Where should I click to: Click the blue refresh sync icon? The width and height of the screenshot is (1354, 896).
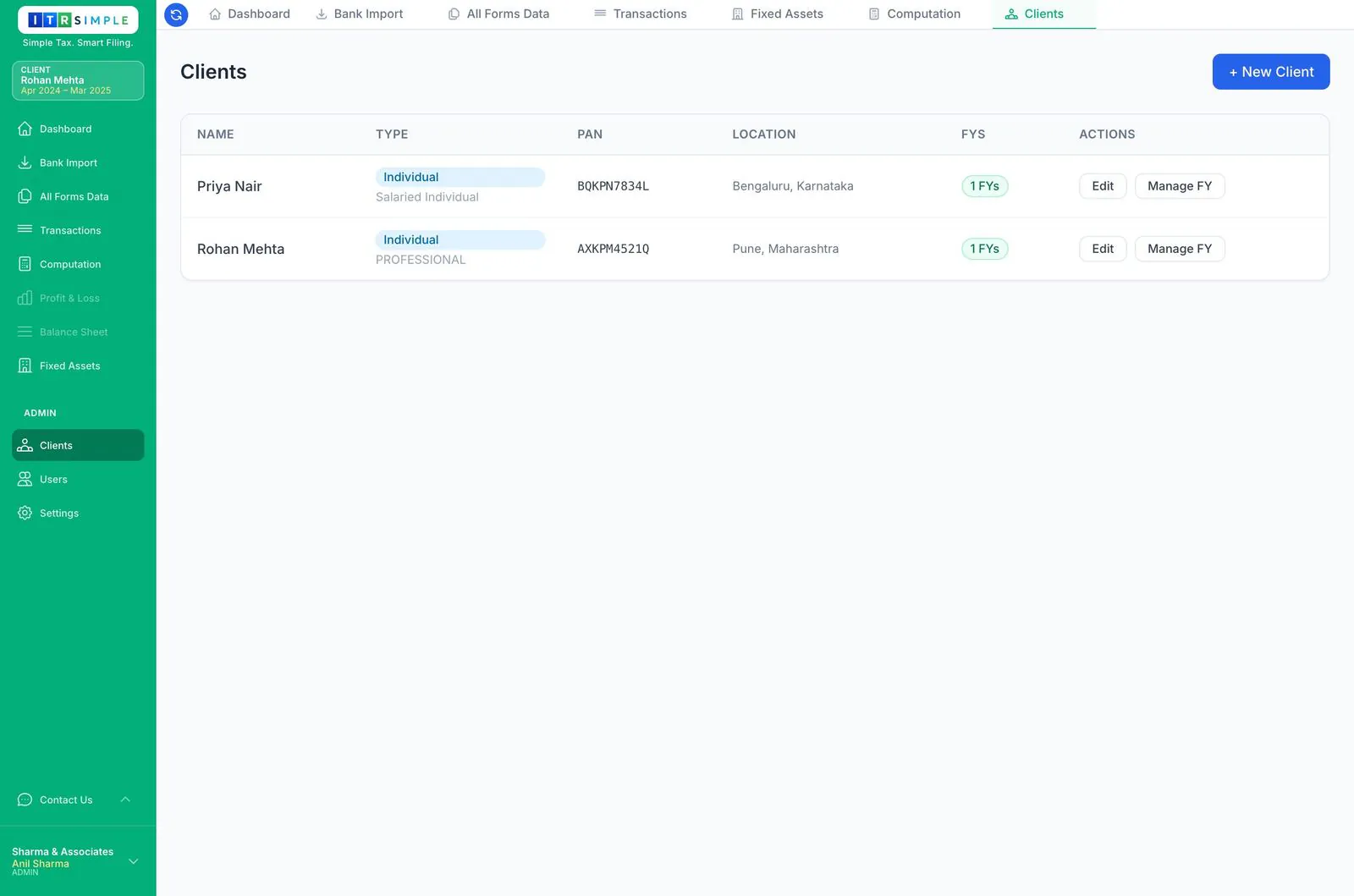click(176, 14)
